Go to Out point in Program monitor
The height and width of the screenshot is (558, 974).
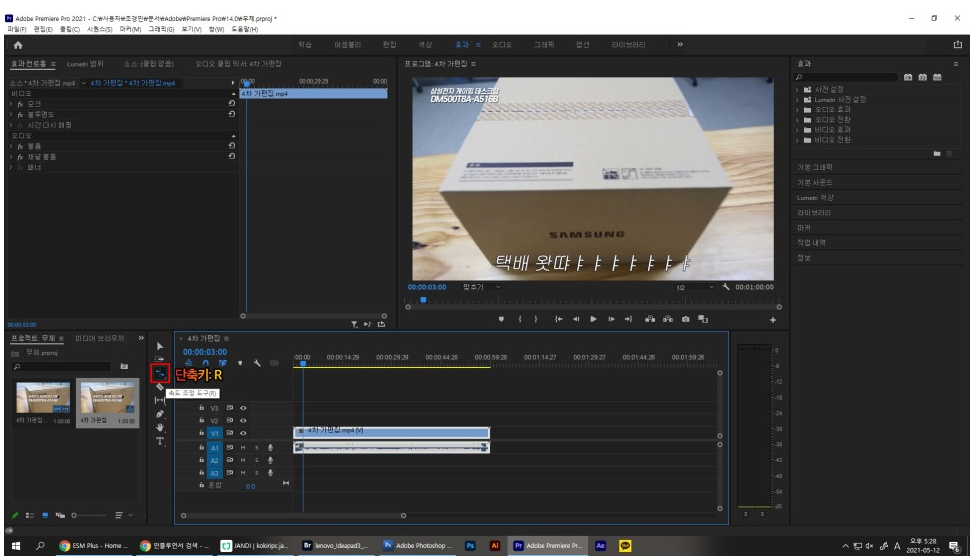click(629, 319)
